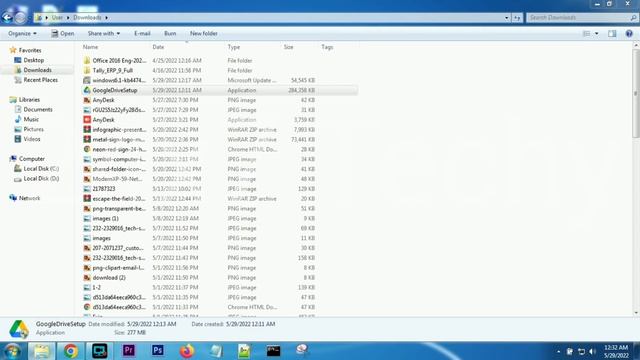Click the Tags column header
This screenshot has height=360, width=640.
click(327, 47)
